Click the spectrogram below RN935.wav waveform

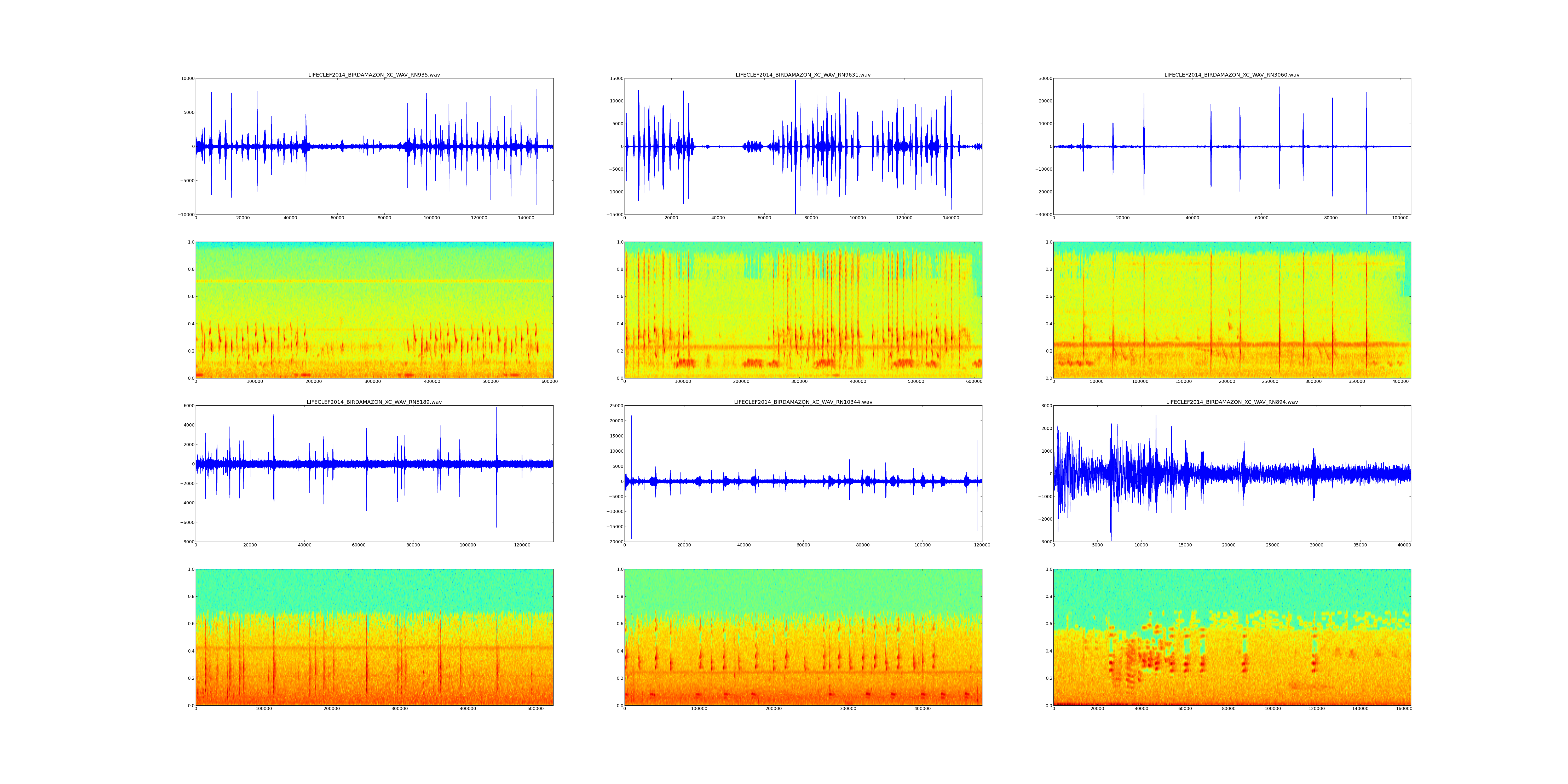(x=374, y=310)
